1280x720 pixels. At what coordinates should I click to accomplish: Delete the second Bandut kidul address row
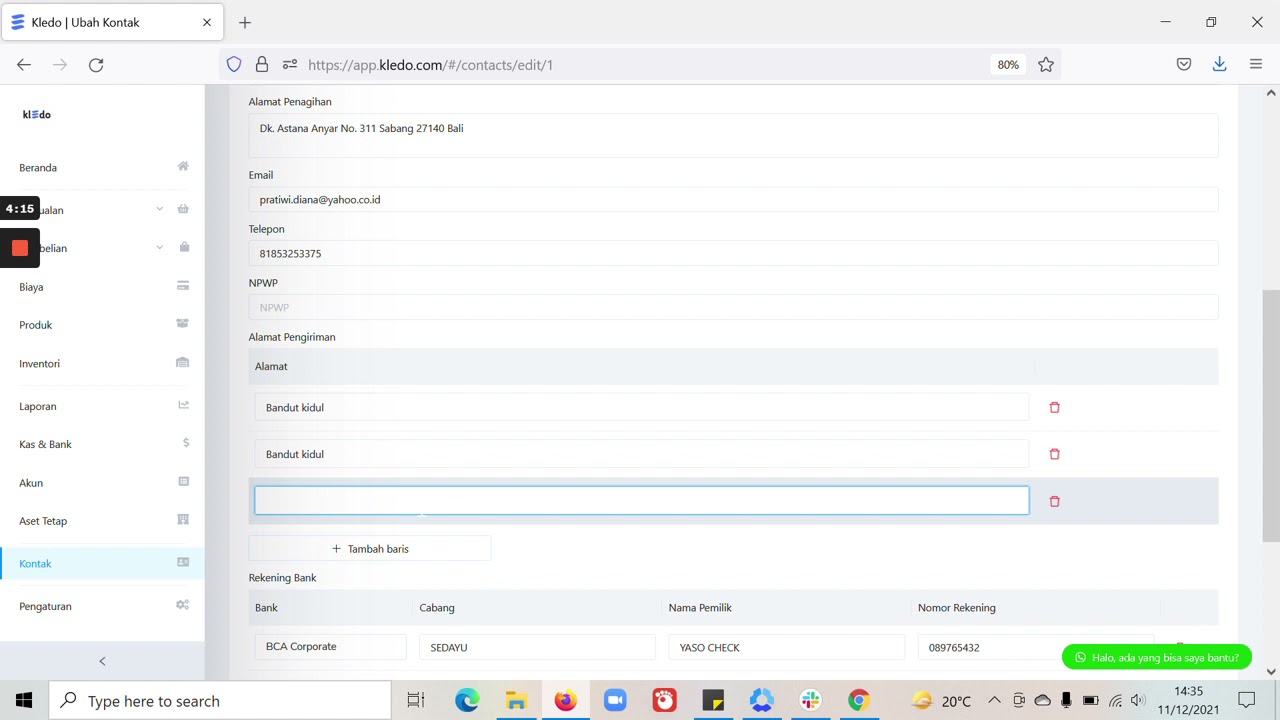1054,454
